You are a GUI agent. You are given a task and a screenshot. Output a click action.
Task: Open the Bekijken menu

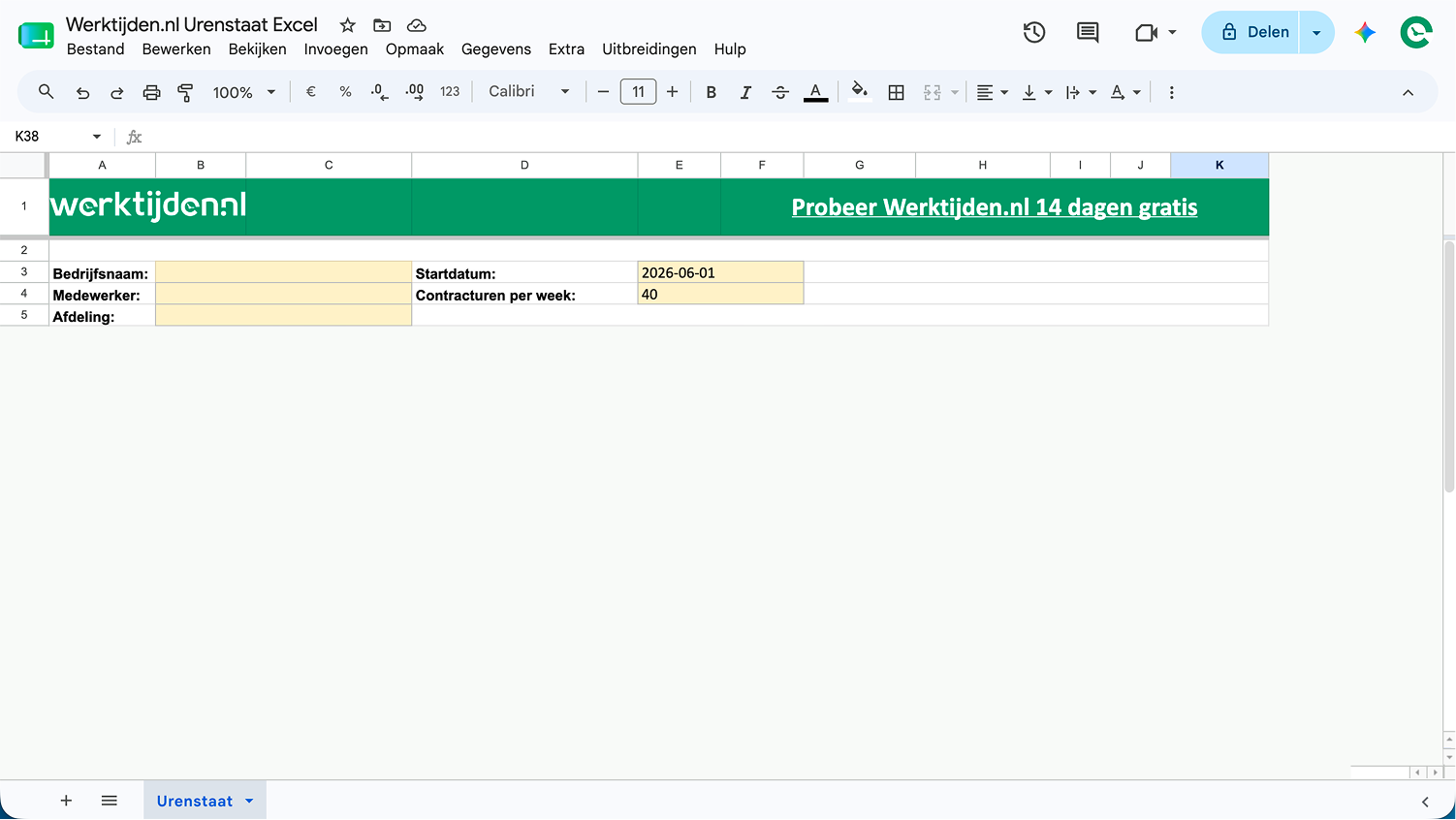pos(257,49)
